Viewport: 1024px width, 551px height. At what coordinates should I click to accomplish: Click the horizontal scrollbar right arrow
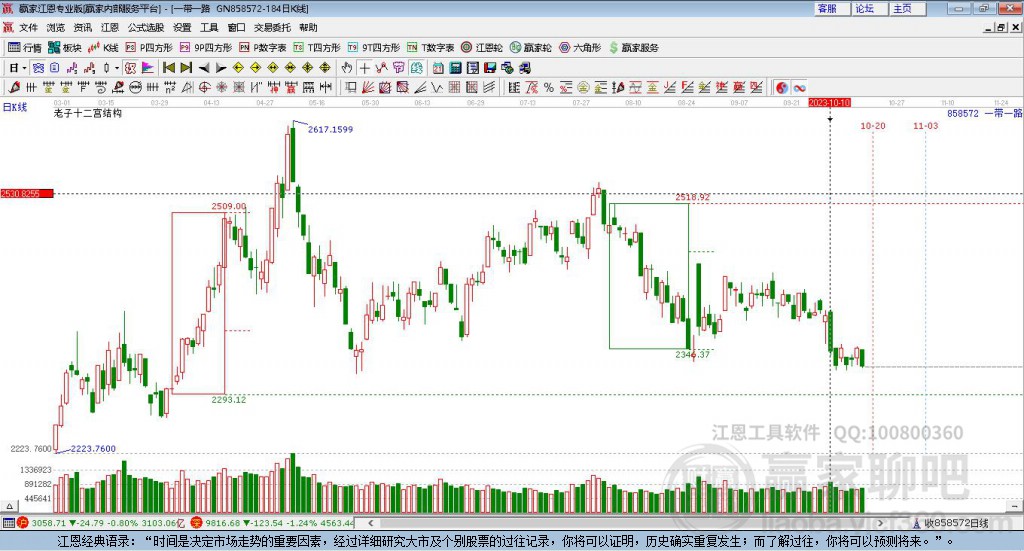tap(880, 523)
